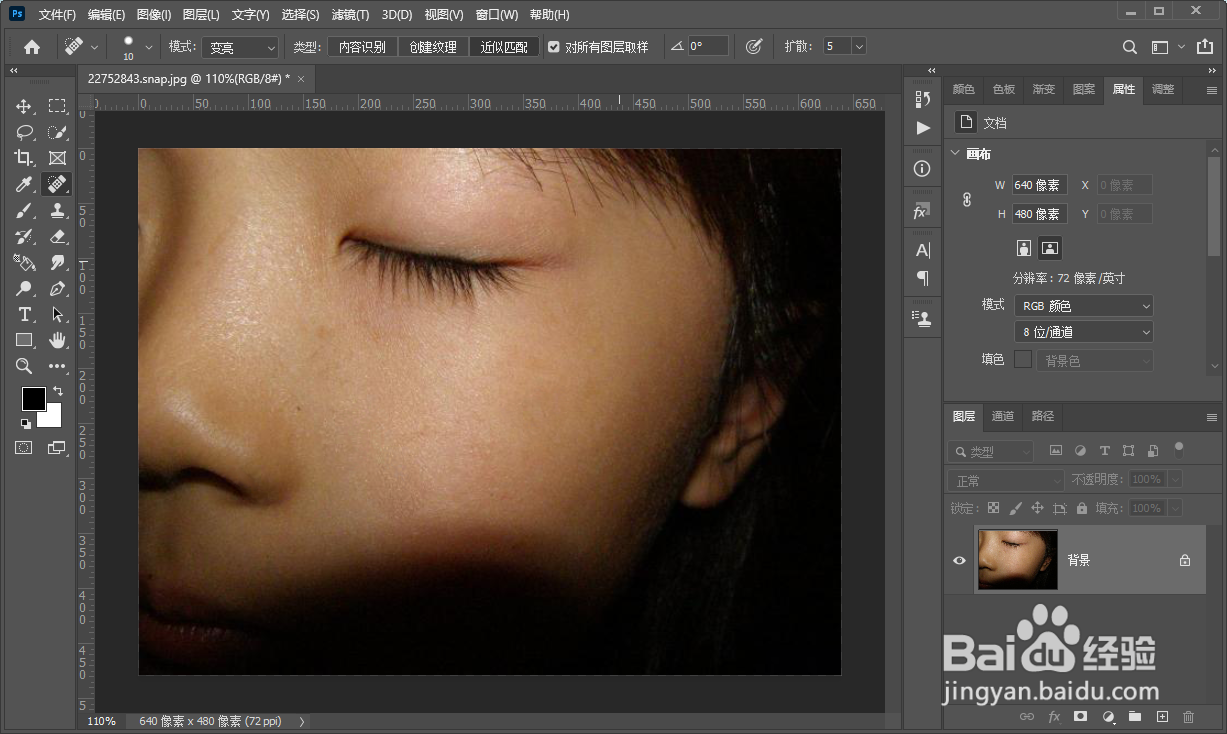
Task: Select the Clone Stamp tool
Action: point(57,210)
